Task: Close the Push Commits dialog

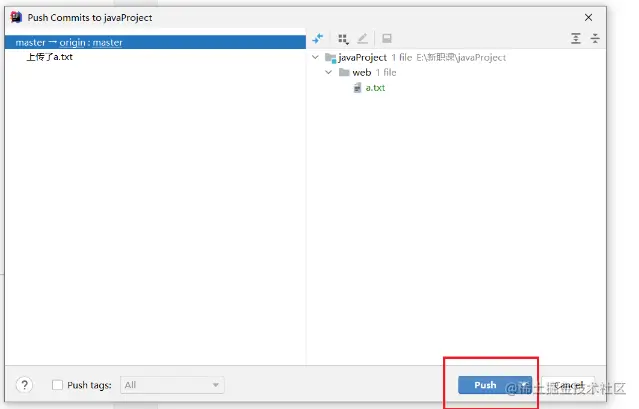Action: click(x=588, y=17)
